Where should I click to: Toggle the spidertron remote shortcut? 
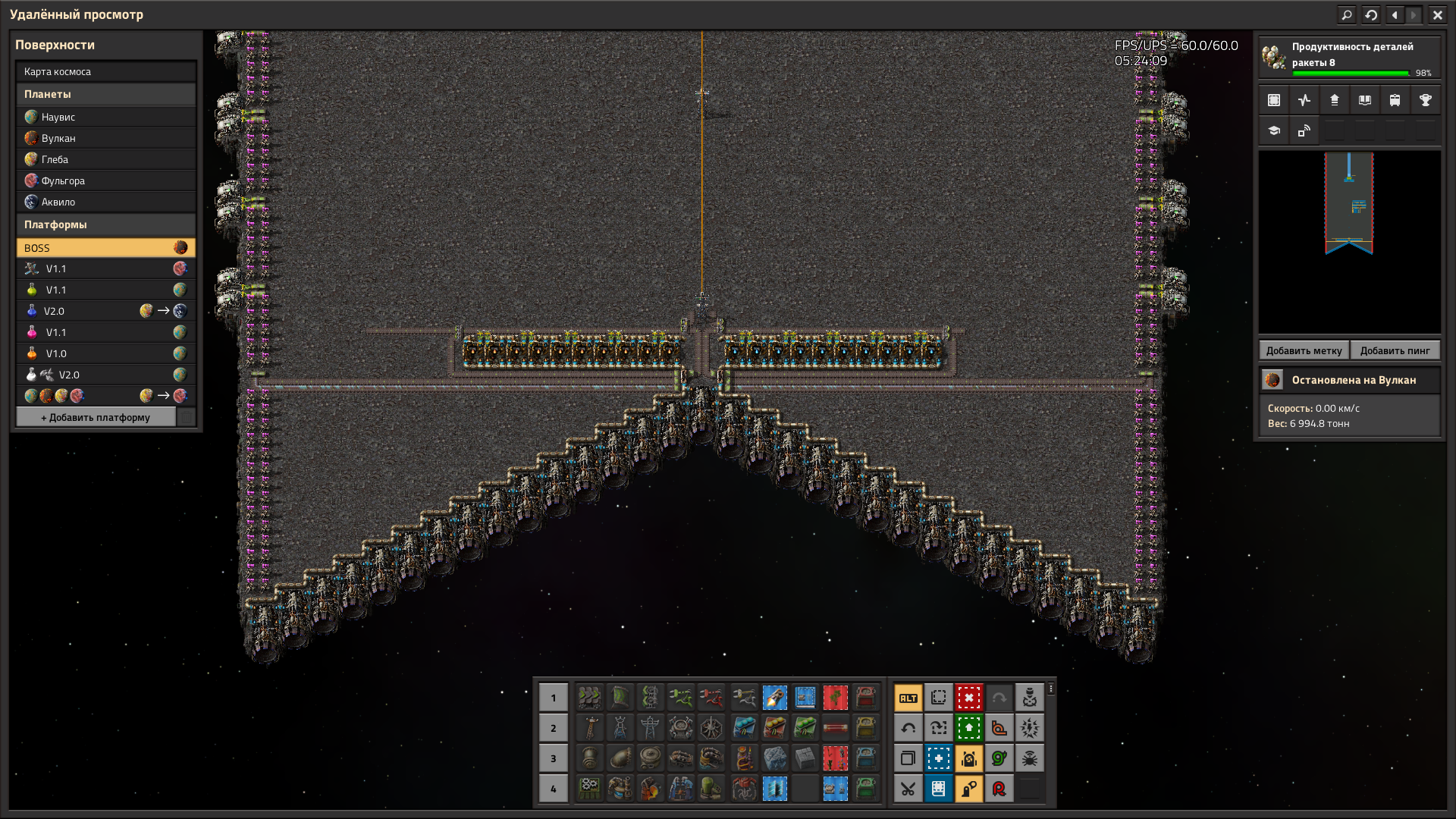click(1029, 758)
